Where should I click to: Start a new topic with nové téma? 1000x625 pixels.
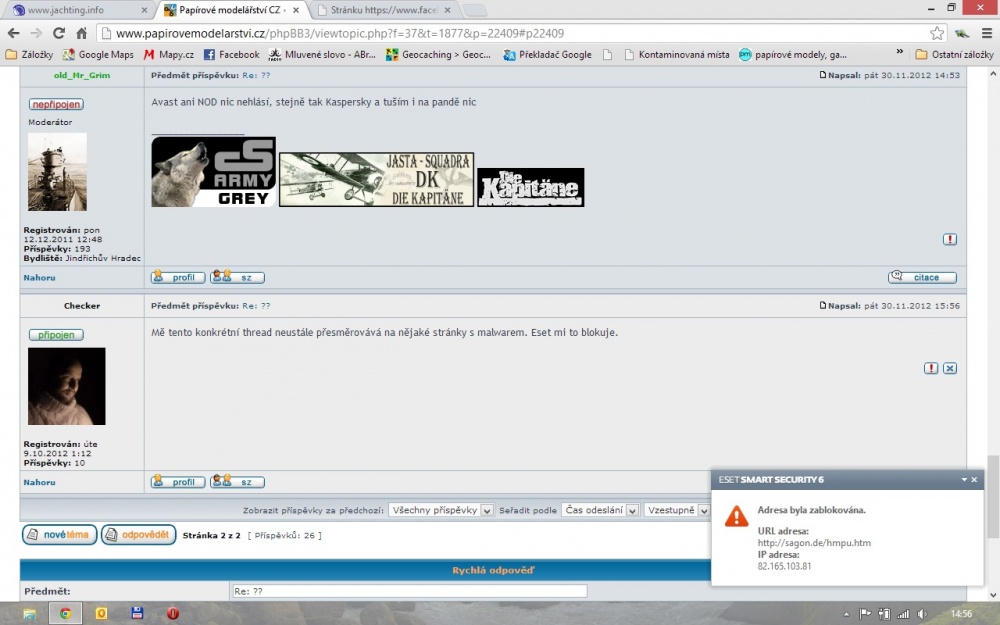[59, 534]
